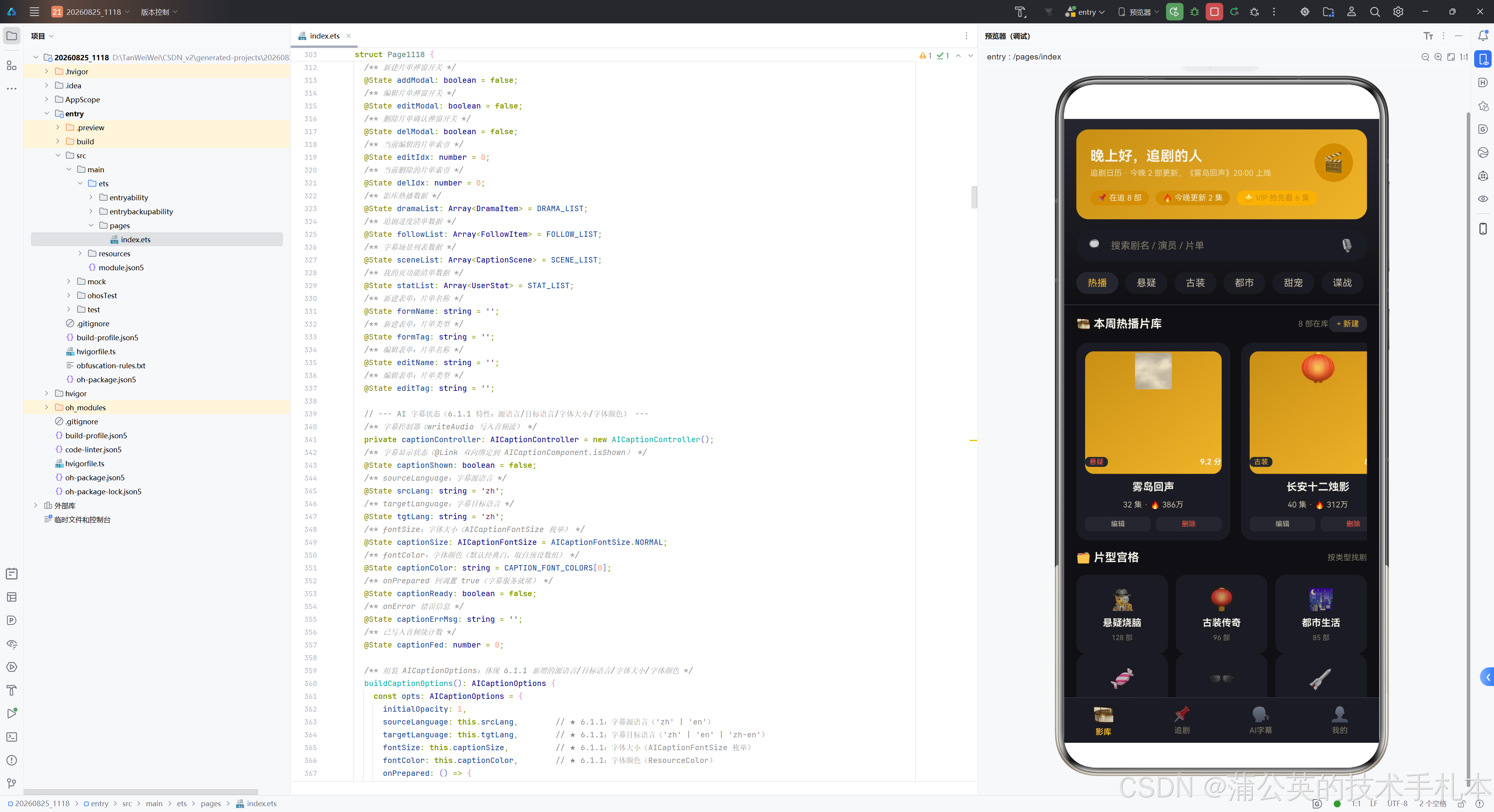Select the 都市 category chip in the preview
This screenshot has width=1494, height=812.
pos(1244,283)
